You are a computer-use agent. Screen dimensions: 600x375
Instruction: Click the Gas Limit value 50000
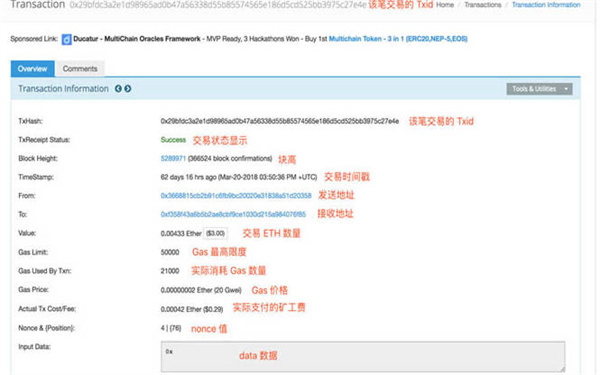click(170, 252)
